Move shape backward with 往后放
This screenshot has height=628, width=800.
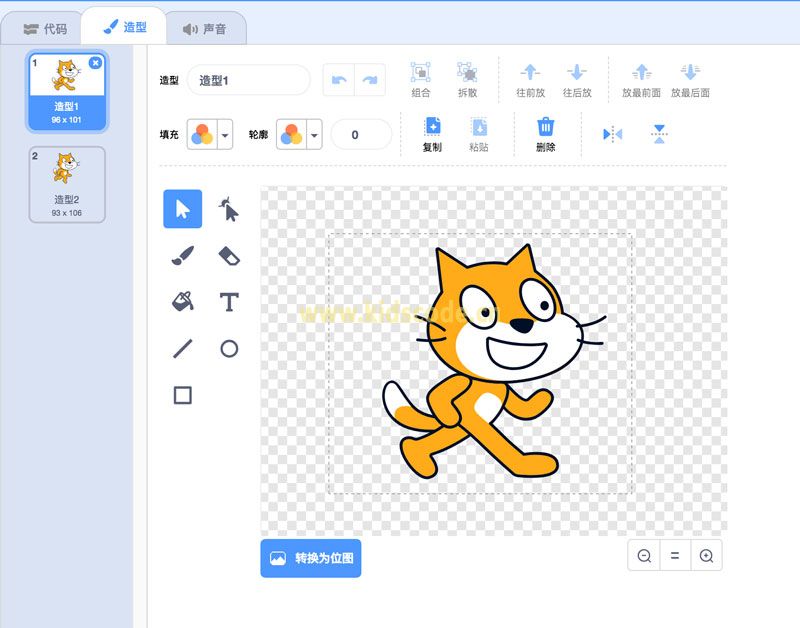(577, 80)
